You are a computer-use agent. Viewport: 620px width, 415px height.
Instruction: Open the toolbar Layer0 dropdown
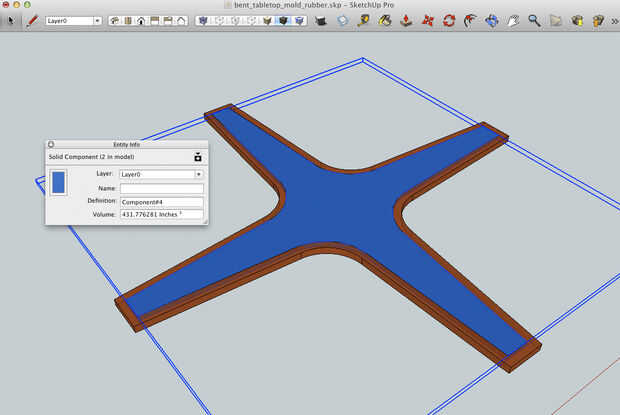pos(73,20)
